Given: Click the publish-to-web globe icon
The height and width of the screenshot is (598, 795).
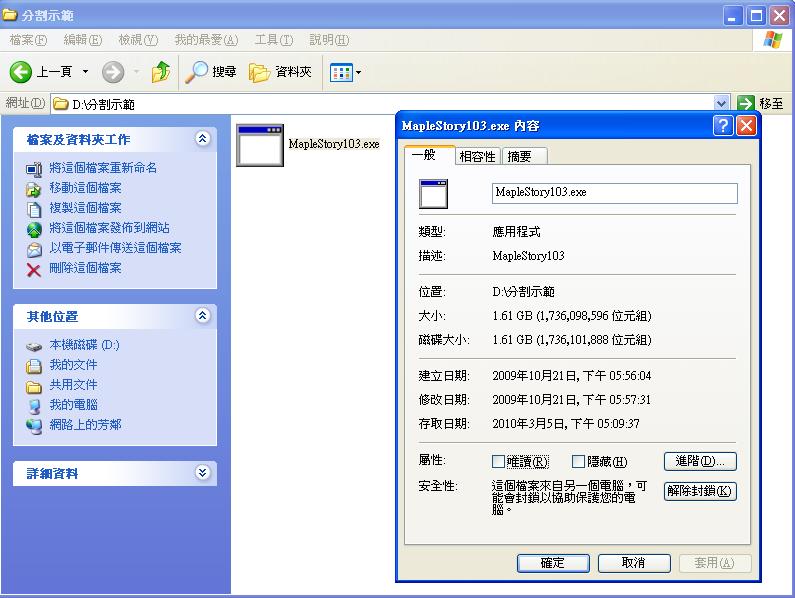Looking at the screenshot, I should pyautogui.click(x=34, y=229).
